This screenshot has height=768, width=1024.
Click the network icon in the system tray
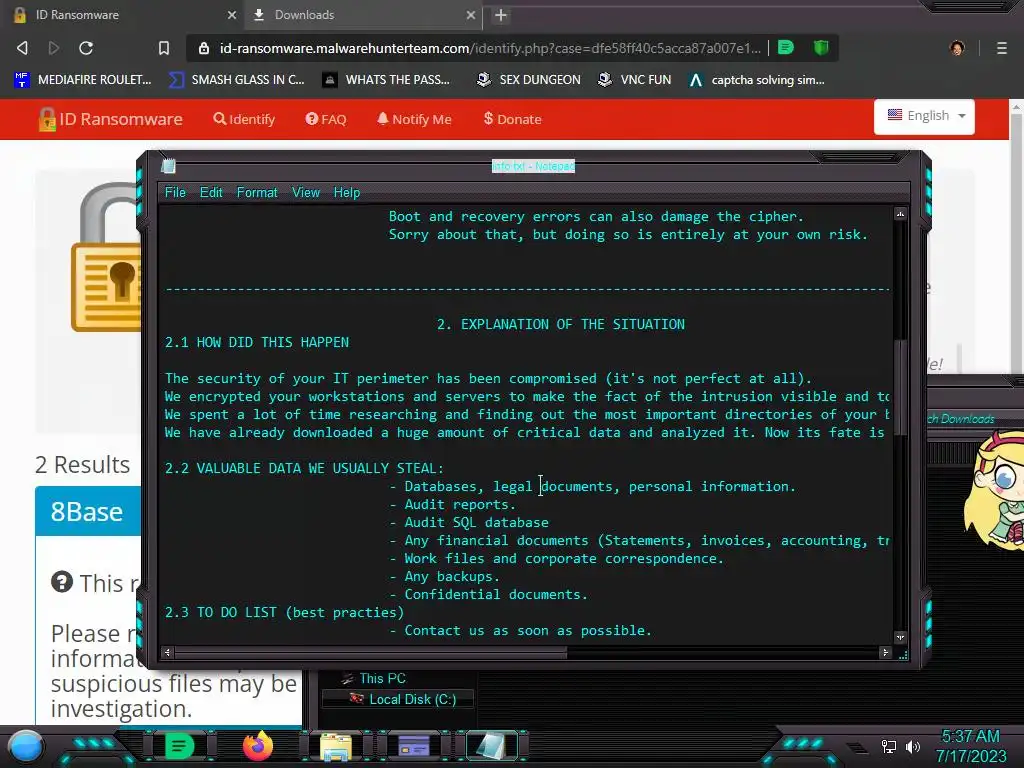point(888,746)
